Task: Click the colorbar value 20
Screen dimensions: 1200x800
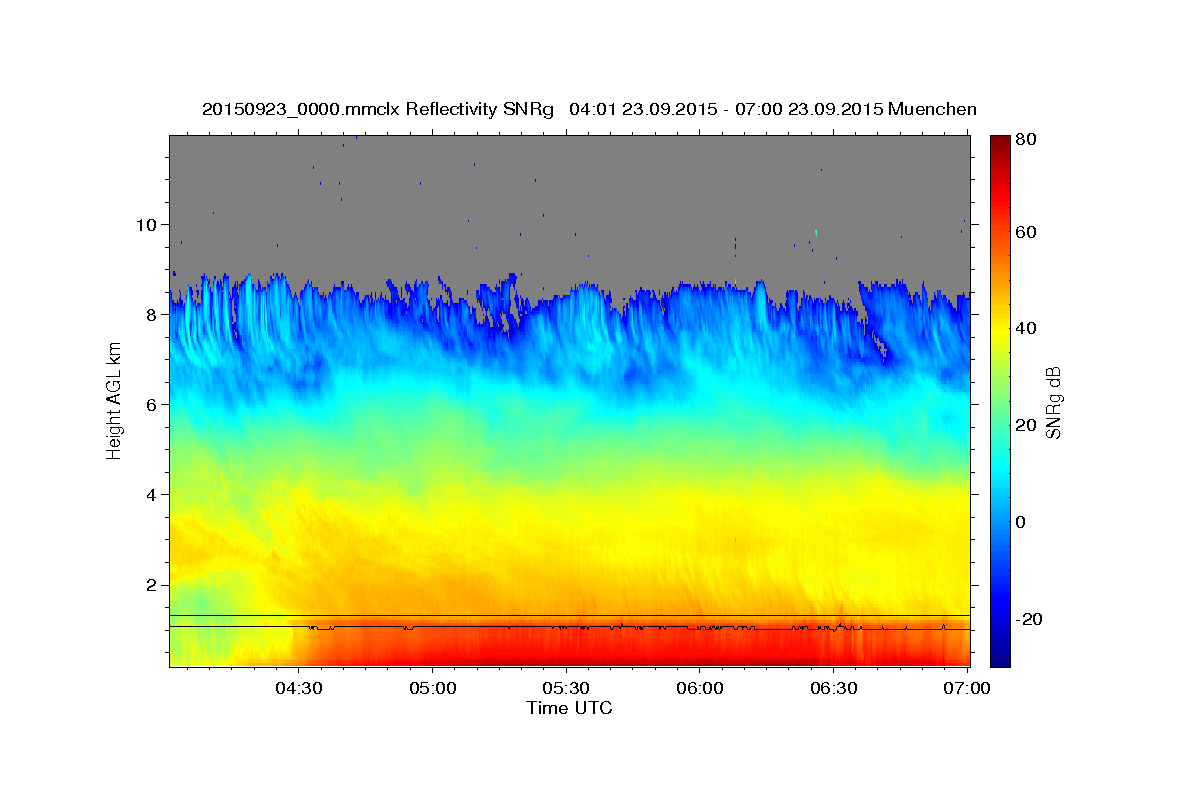Action: (x=1026, y=425)
